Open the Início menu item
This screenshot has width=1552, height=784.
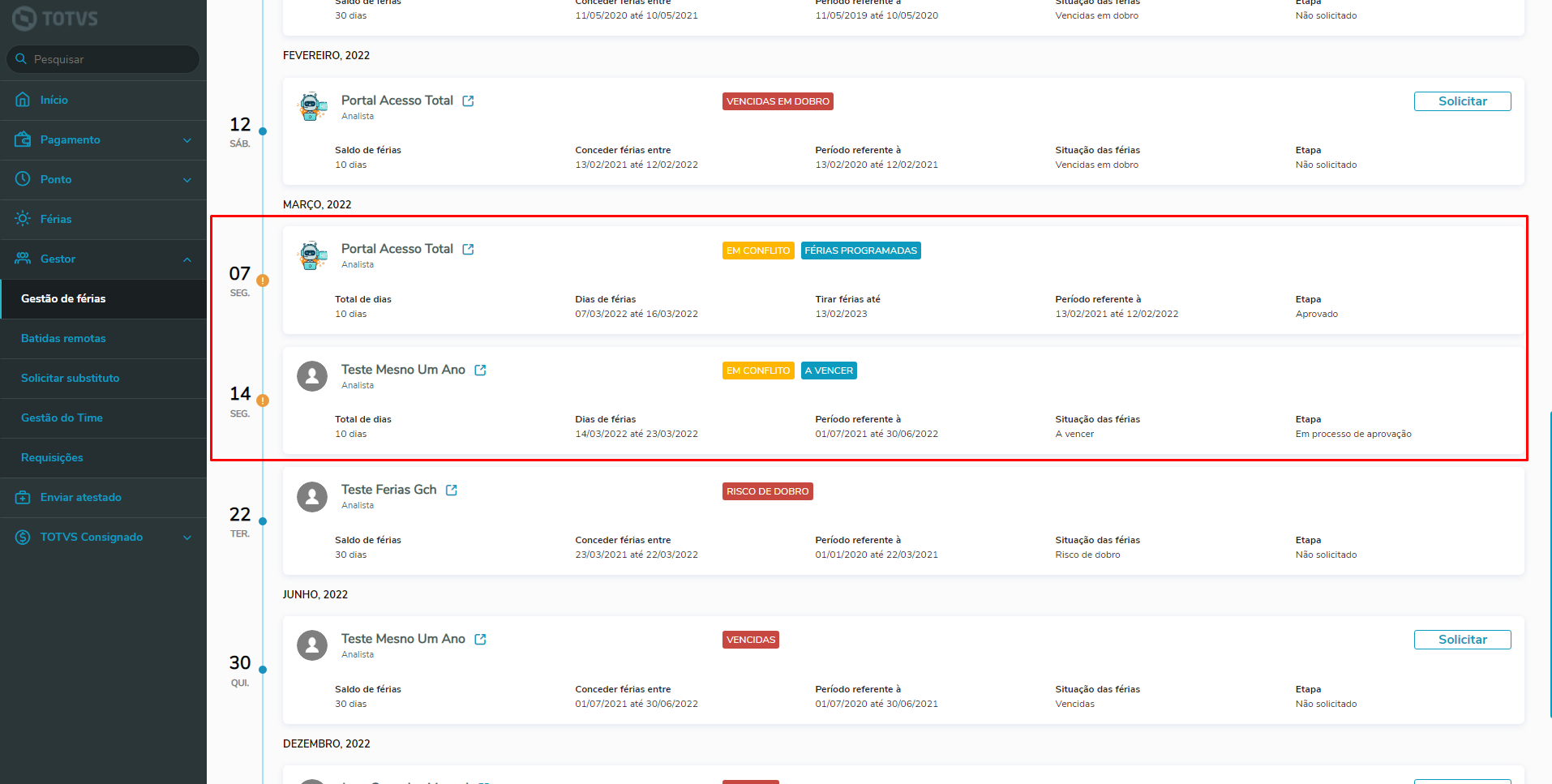click(103, 100)
